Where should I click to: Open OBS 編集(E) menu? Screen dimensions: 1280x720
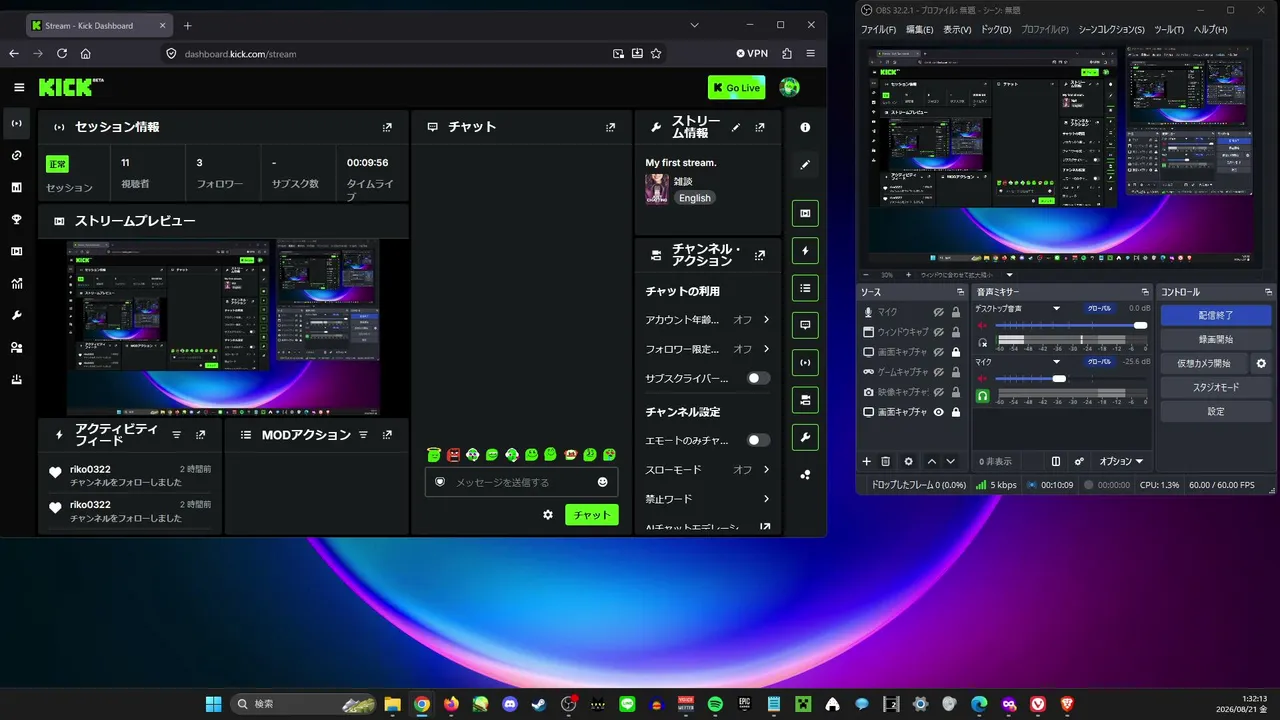[920, 30]
